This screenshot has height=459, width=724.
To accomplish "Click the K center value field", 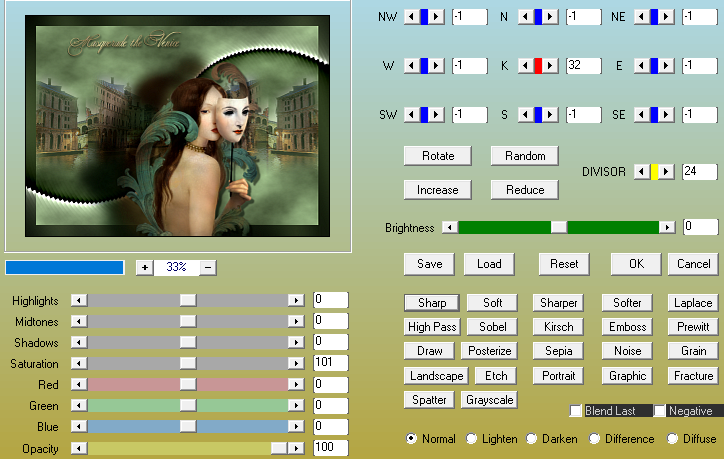I will point(584,66).
